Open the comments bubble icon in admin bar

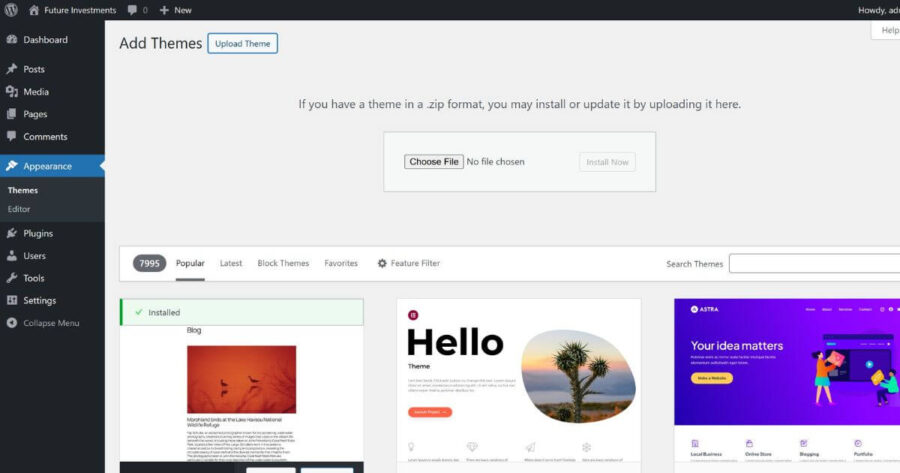132,10
